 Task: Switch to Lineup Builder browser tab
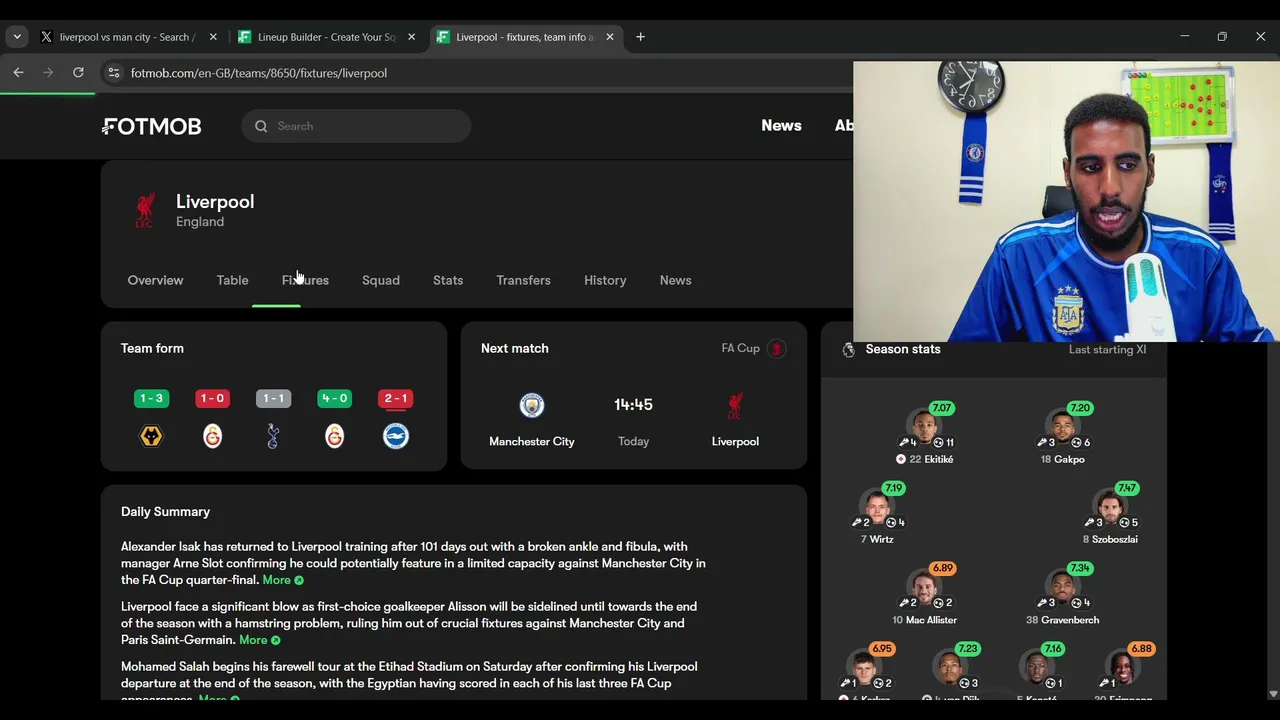327,37
